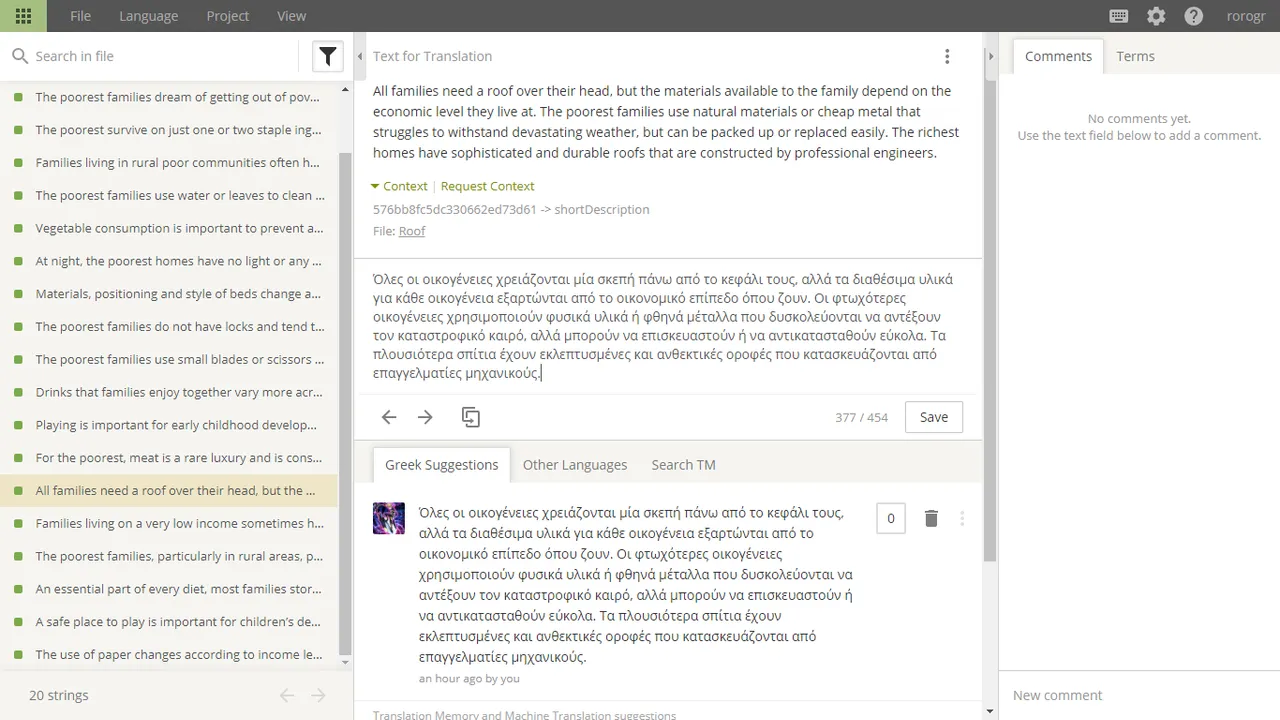Screen dimensions: 1280x720
Task: Select string 'The poorest survive on just one'
Action: point(170,130)
